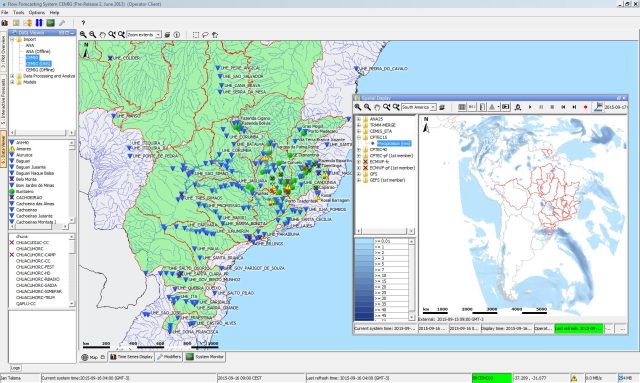Screen dimensions: 640x383
Task: Activate the rectangle selection tool in map toolbar
Action: coord(196,35)
